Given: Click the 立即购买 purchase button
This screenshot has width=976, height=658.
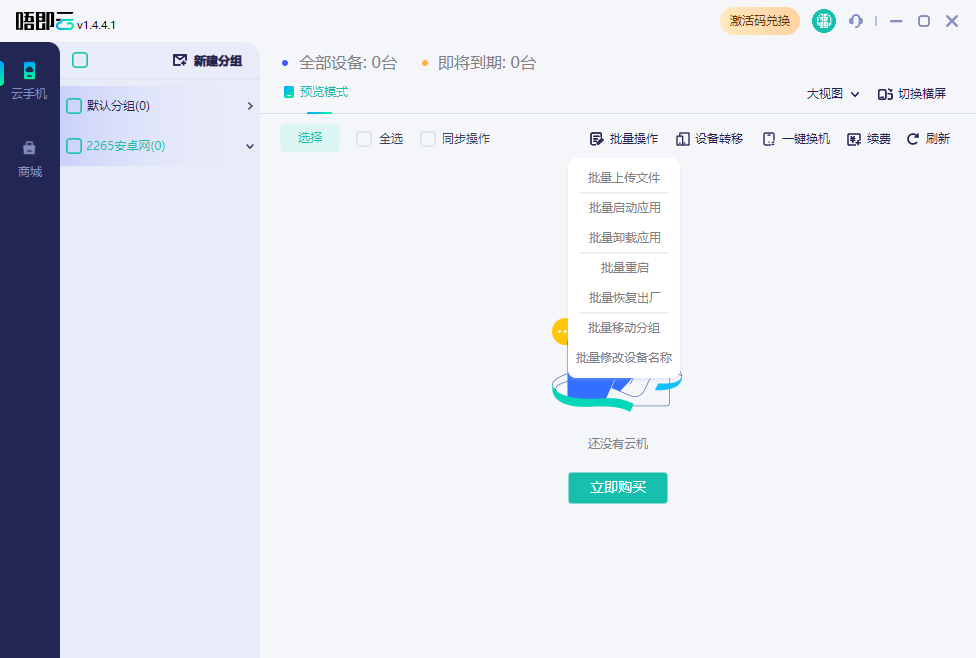Looking at the screenshot, I should 617,488.
